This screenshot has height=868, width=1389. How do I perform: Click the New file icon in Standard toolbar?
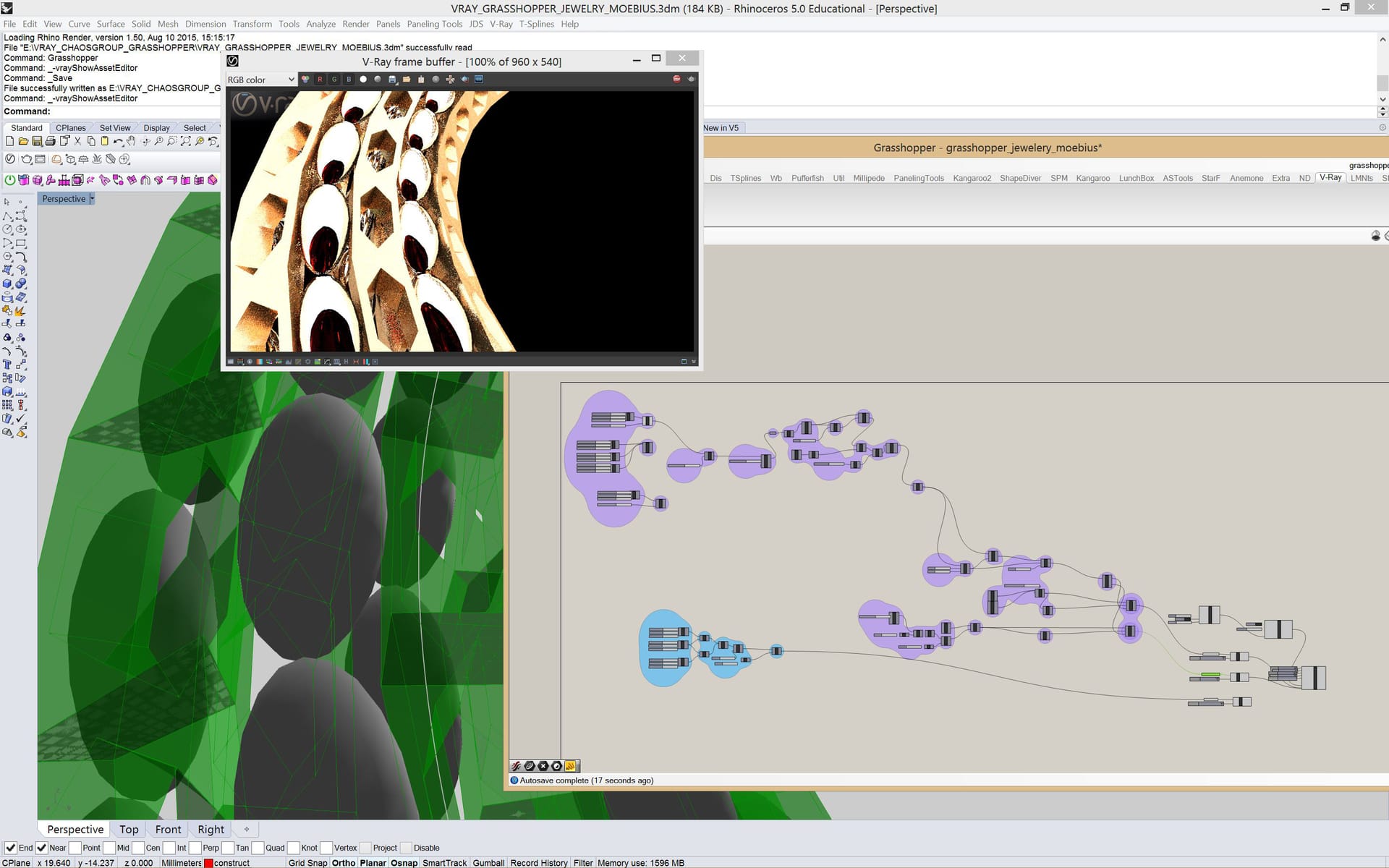pyautogui.click(x=10, y=141)
